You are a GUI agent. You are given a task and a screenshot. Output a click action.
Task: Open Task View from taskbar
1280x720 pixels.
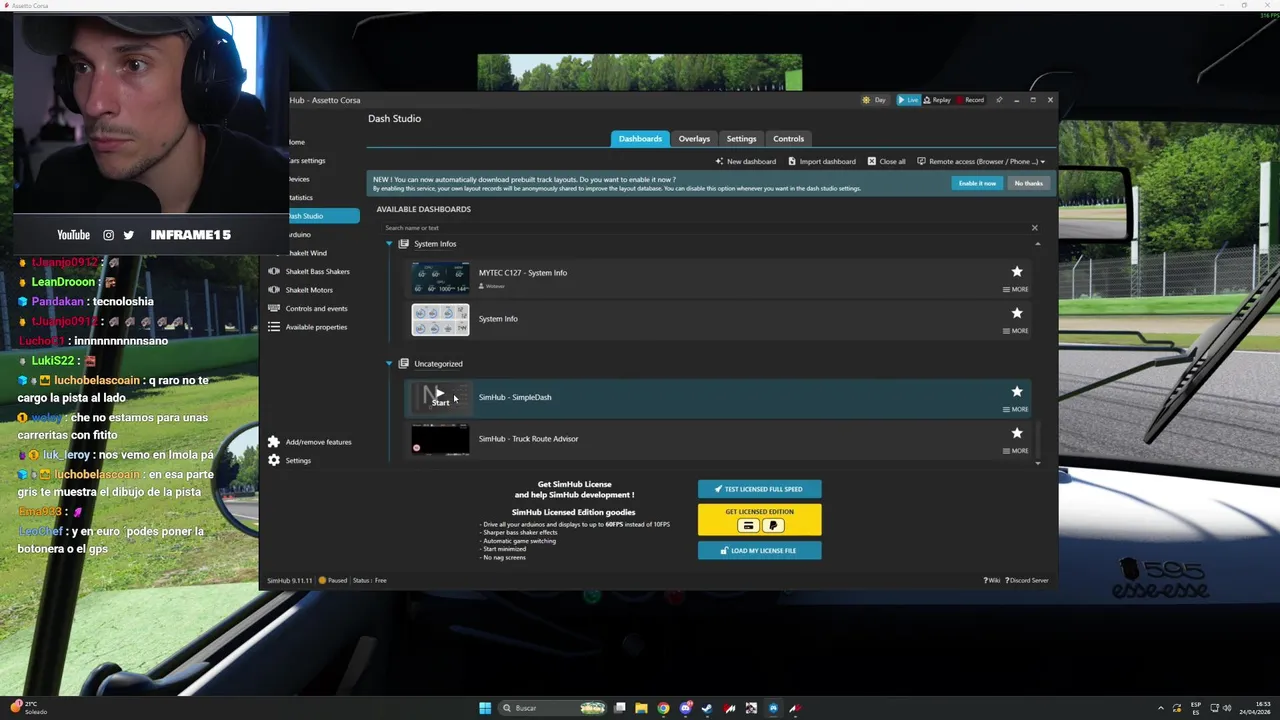coord(620,708)
